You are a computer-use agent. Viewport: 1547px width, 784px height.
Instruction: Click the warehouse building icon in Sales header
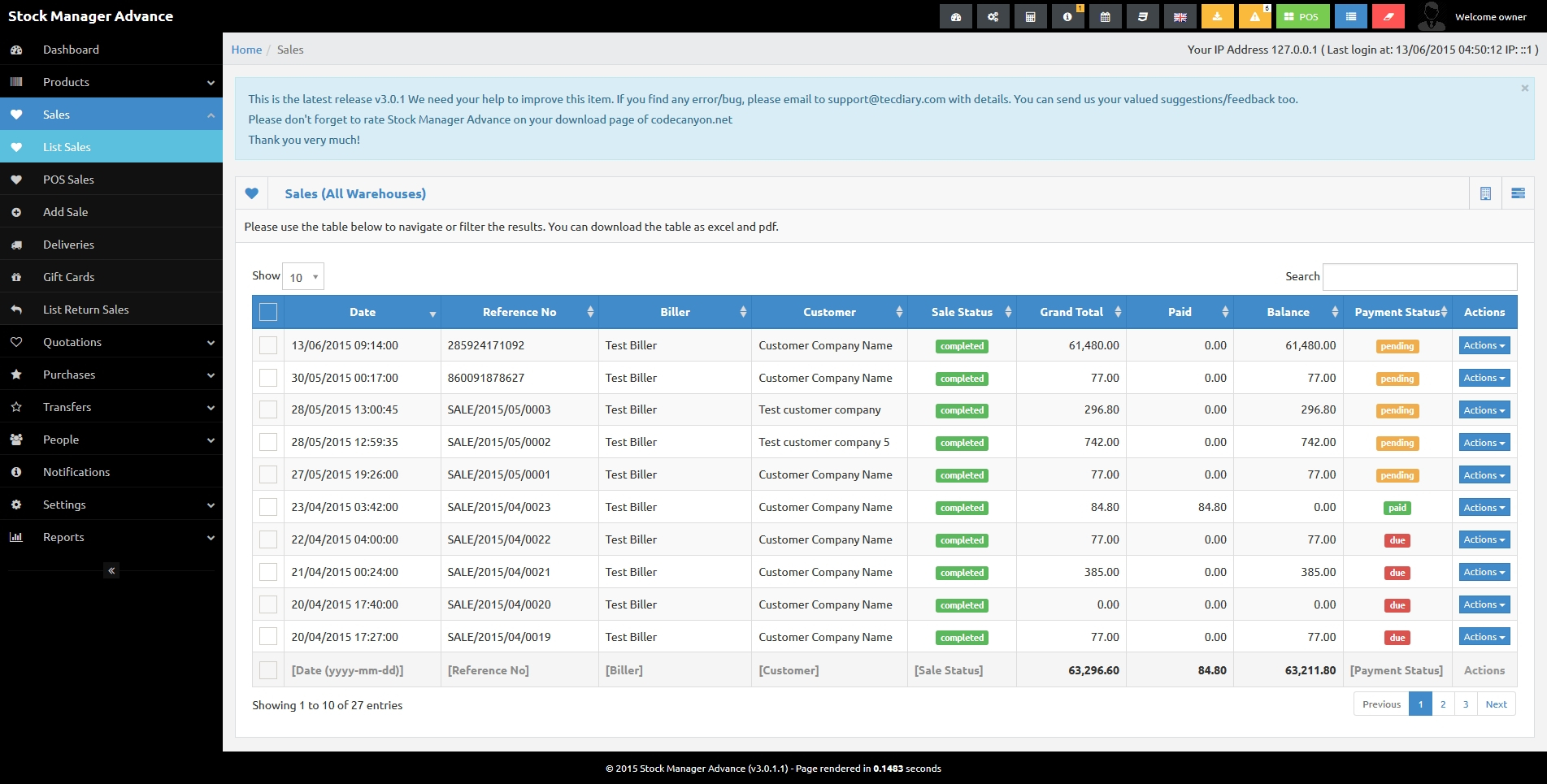[x=1485, y=193]
